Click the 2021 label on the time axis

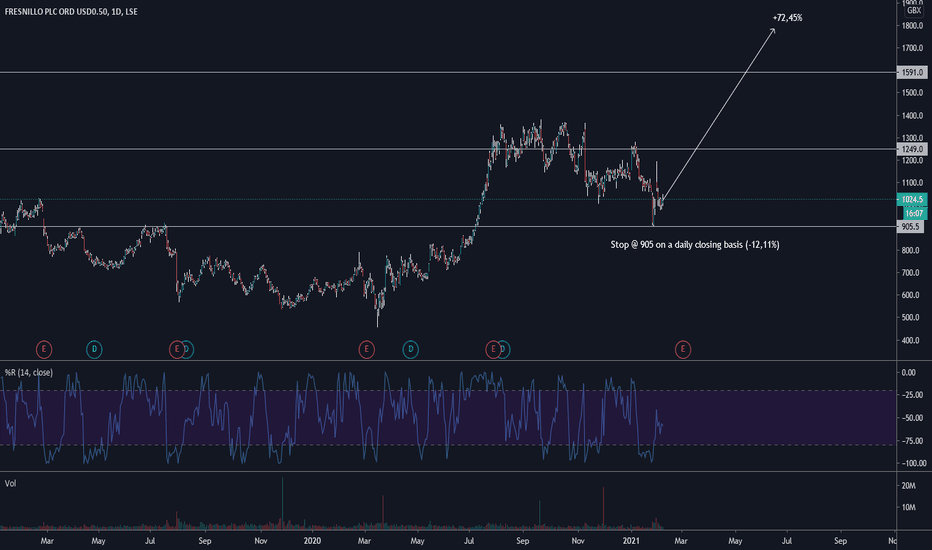[631, 540]
